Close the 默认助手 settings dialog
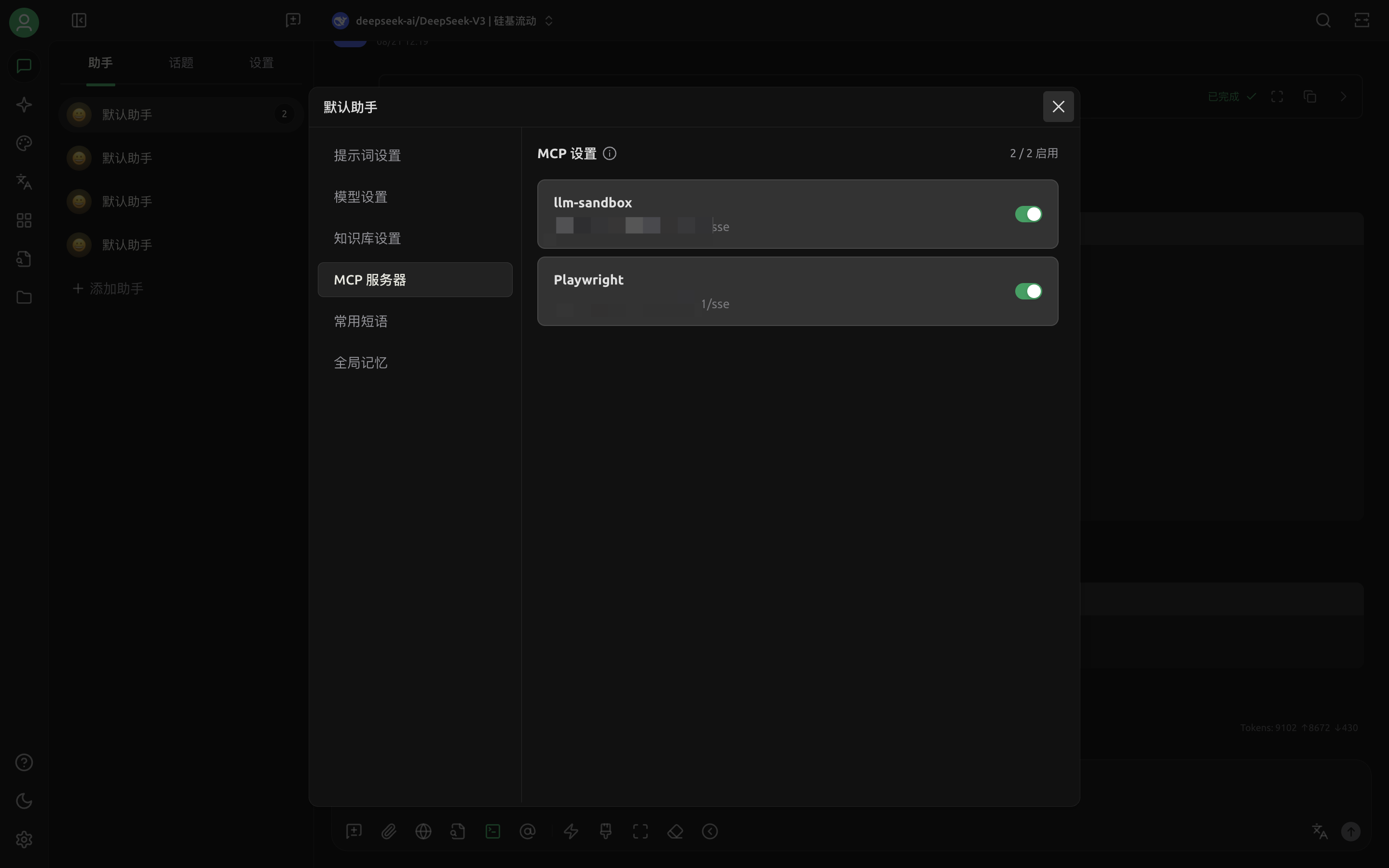Viewport: 1389px width, 868px height. click(1058, 107)
